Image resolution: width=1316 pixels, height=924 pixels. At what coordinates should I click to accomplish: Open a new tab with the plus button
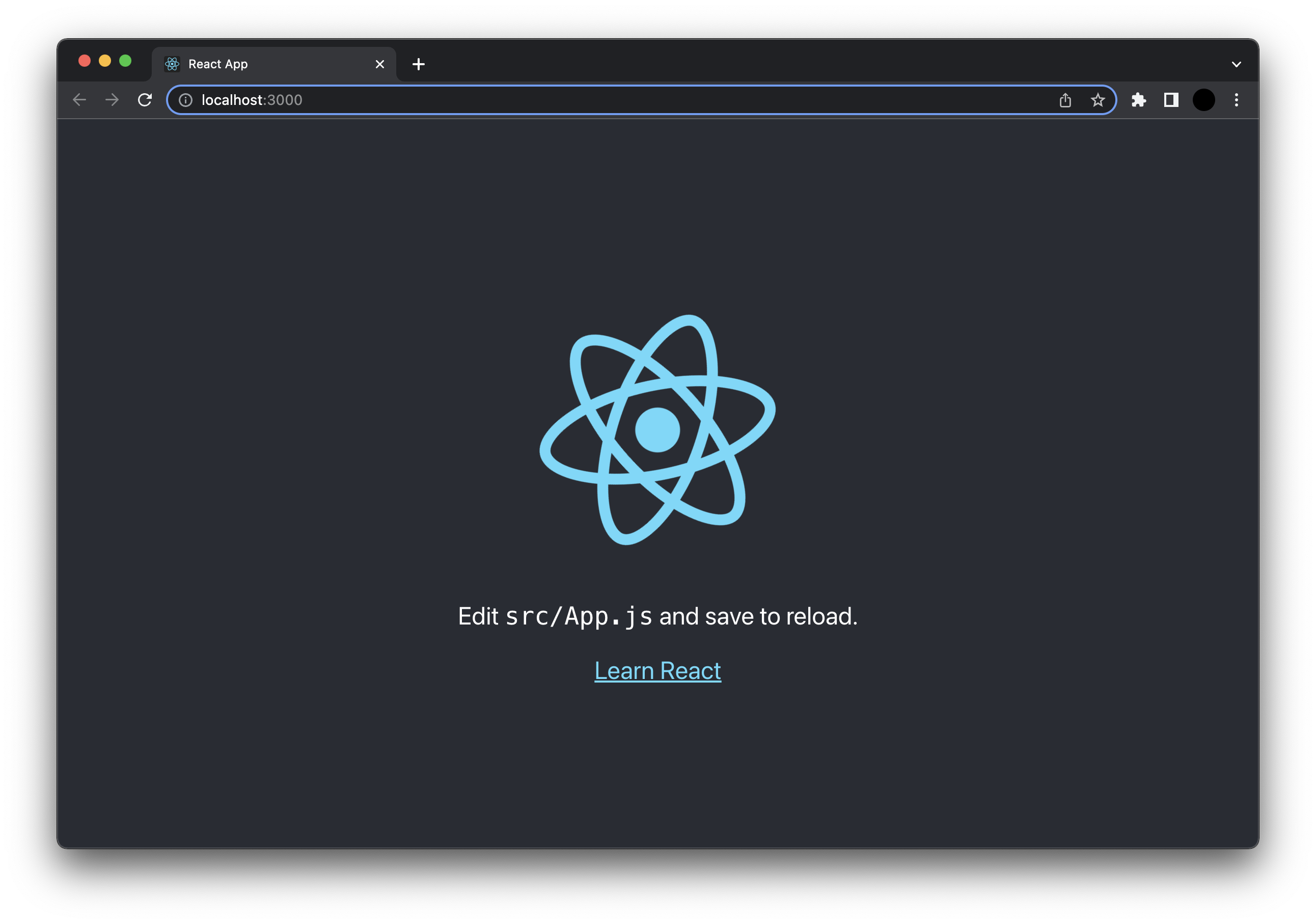(x=419, y=64)
